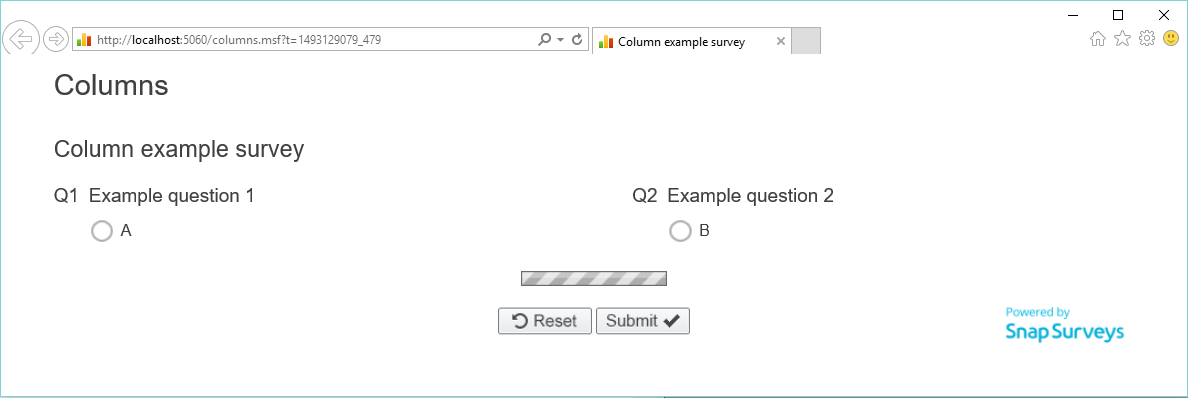Screen dimensions: 1188x398
Task: Click the Reset button
Action: coord(545,321)
